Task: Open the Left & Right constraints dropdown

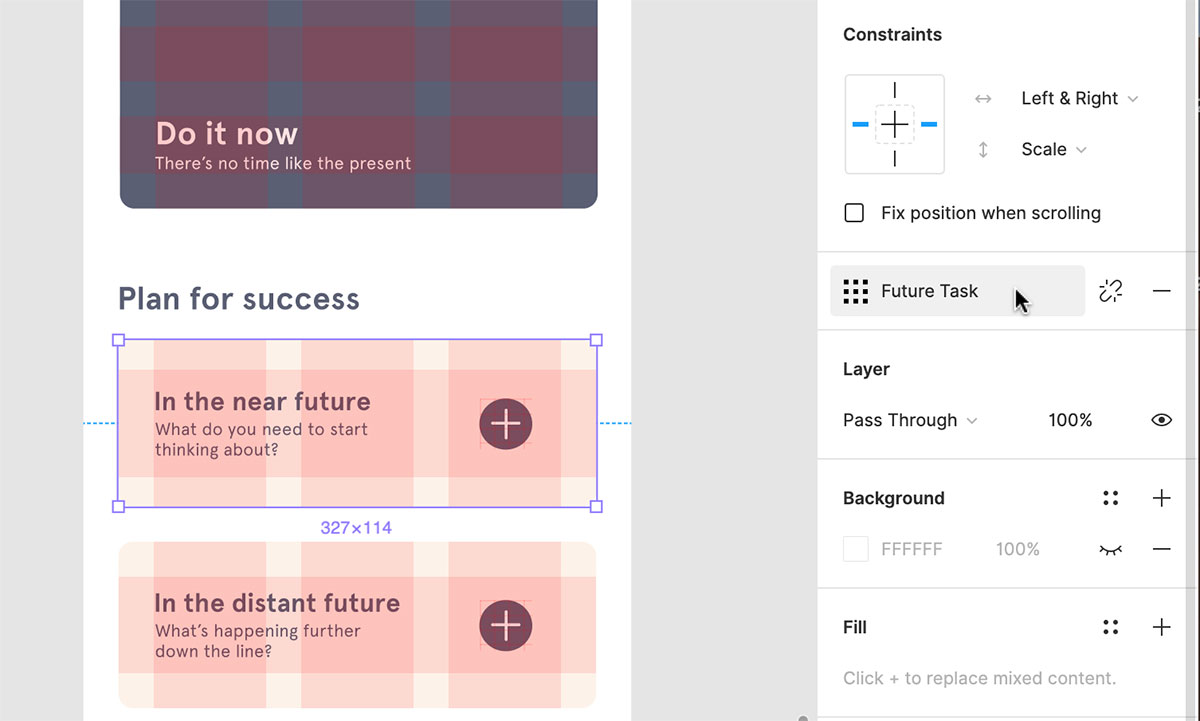Action: click(x=1079, y=98)
